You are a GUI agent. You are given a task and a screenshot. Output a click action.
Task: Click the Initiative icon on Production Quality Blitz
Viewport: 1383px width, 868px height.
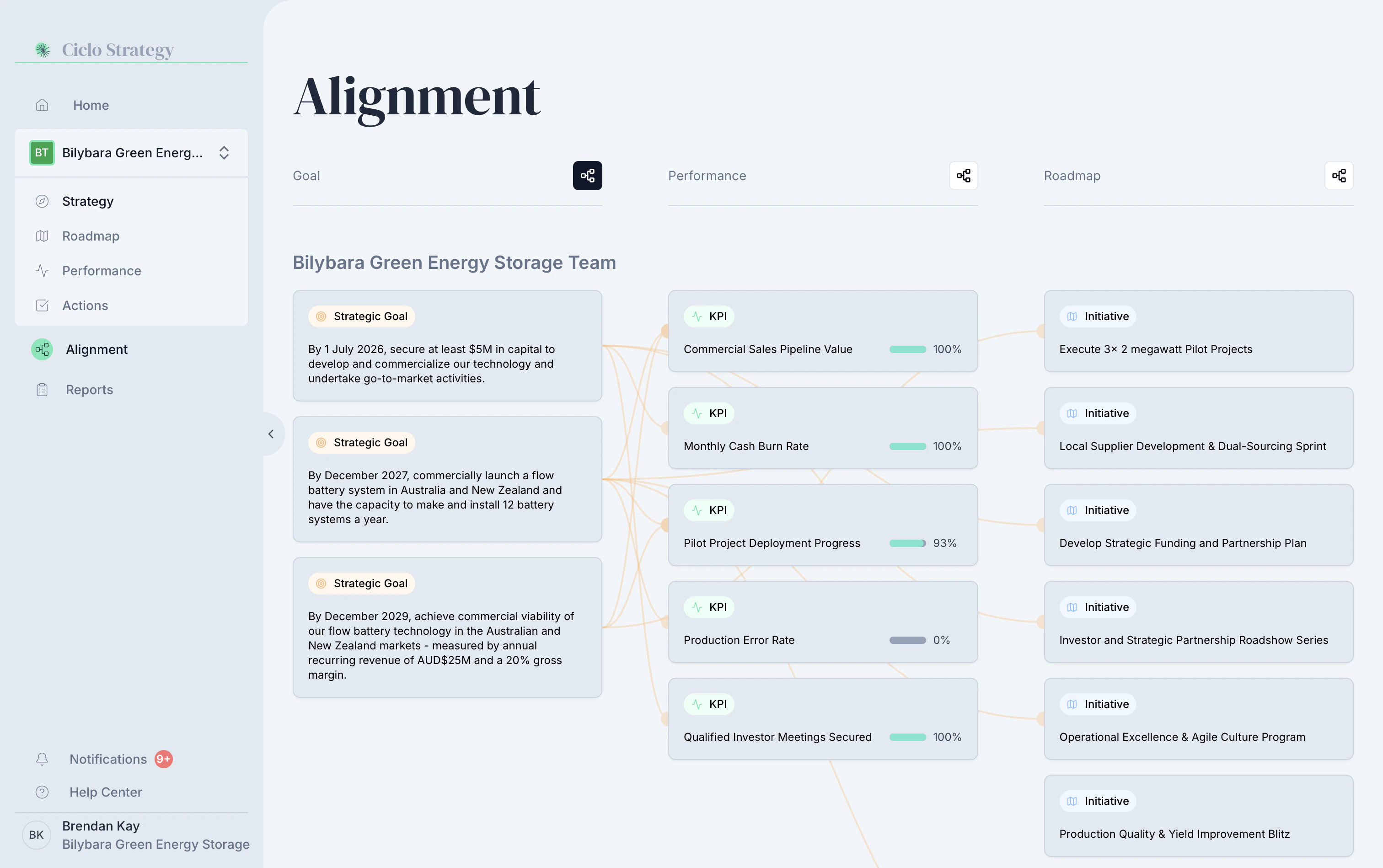click(x=1072, y=801)
